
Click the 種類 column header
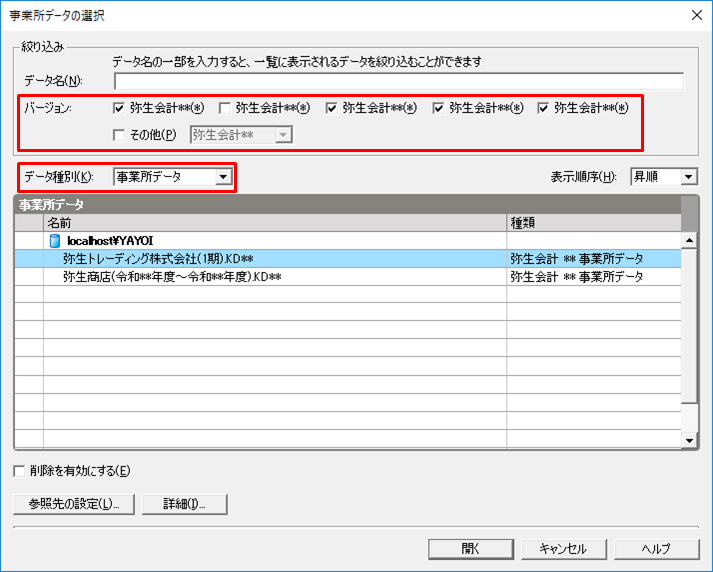click(x=594, y=223)
